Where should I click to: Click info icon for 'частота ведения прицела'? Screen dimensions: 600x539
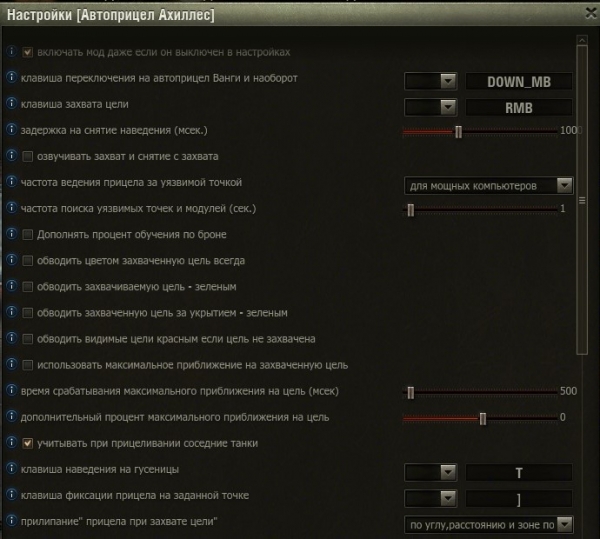click(11, 181)
